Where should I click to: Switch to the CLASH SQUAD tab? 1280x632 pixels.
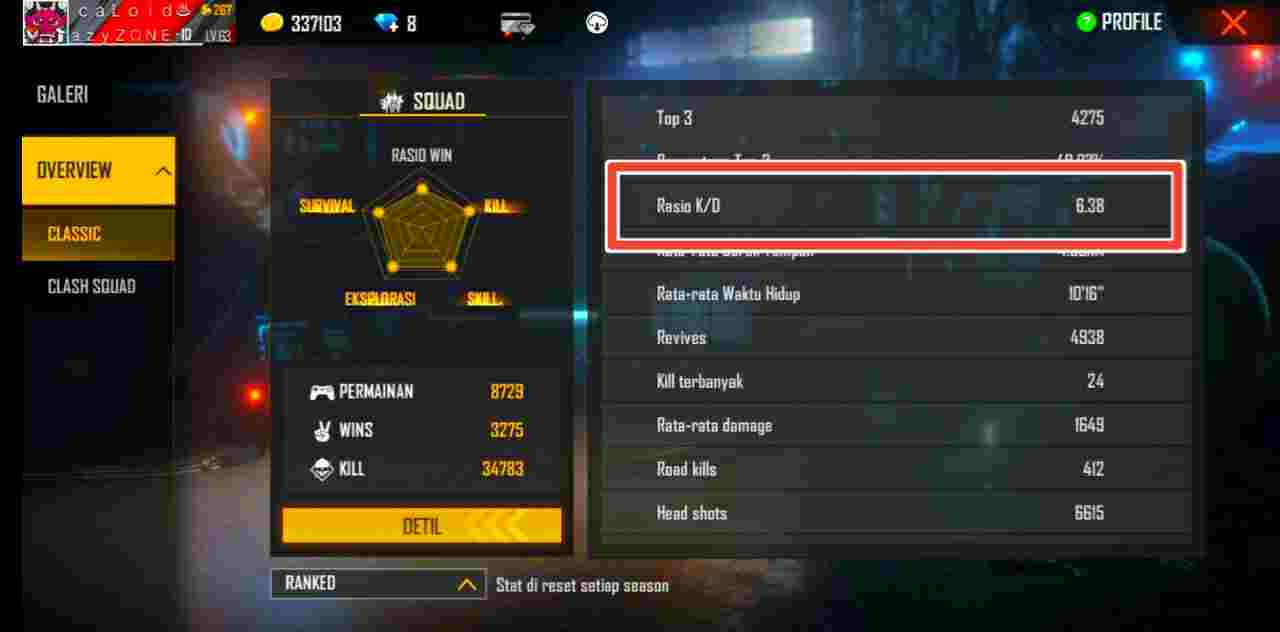point(92,286)
